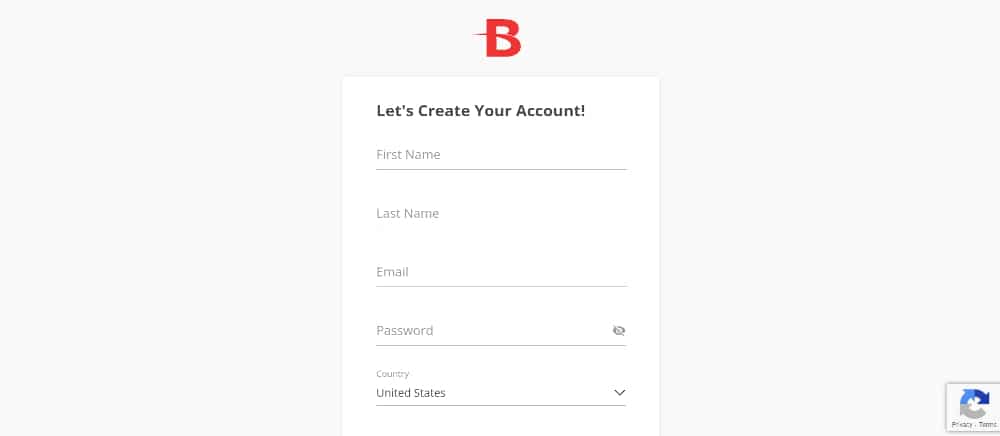The height and width of the screenshot is (436, 1000).
Task: Open the reCAPTCHA Privacy link
Action: 959,425
